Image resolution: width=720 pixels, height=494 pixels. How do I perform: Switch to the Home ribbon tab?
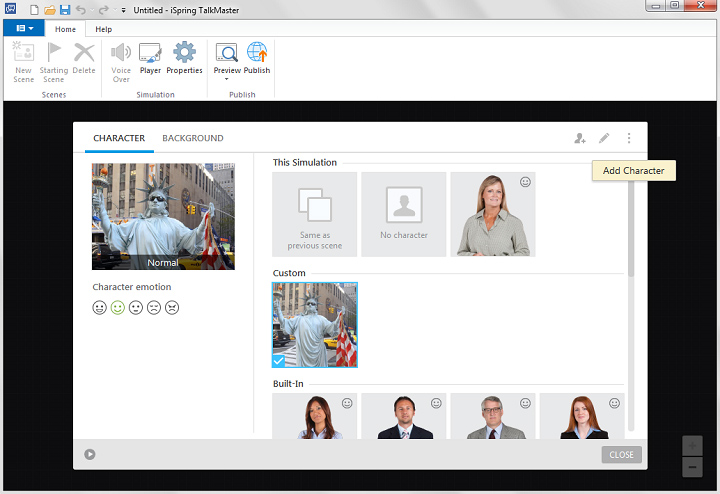point(65,29)
